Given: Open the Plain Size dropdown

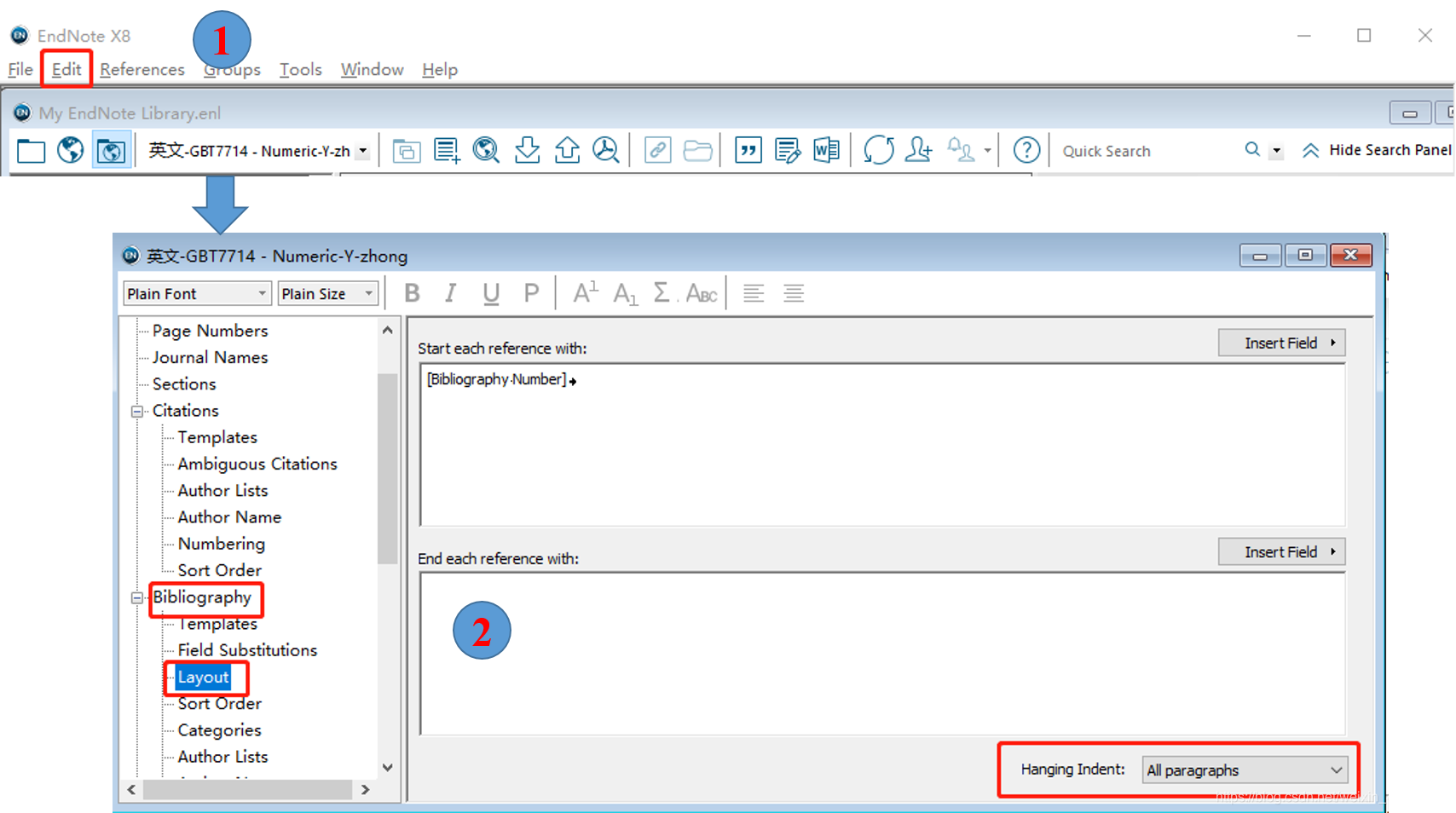Looking at the screenshot, I should coord(328,294).
